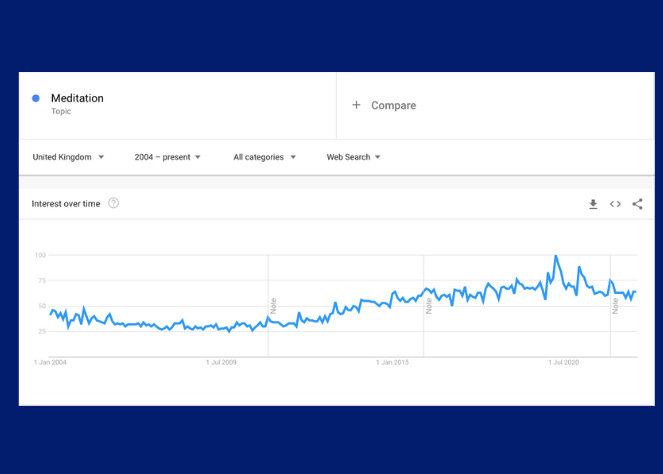
Task: Share the Interest over time chart
Action: click(637, 204)
